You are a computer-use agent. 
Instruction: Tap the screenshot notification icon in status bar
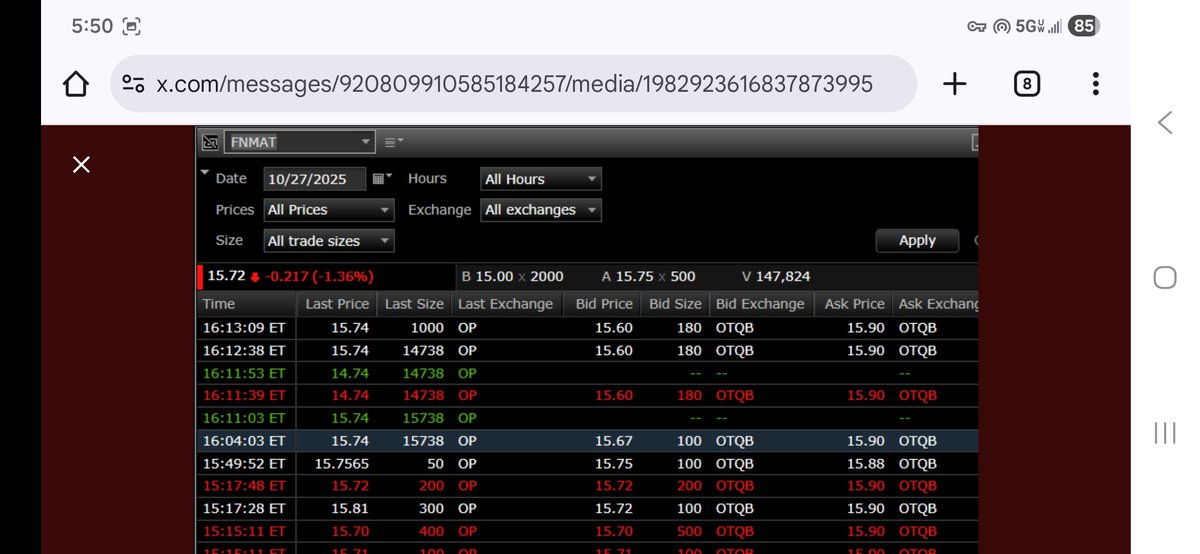click(x=132, y=27)
